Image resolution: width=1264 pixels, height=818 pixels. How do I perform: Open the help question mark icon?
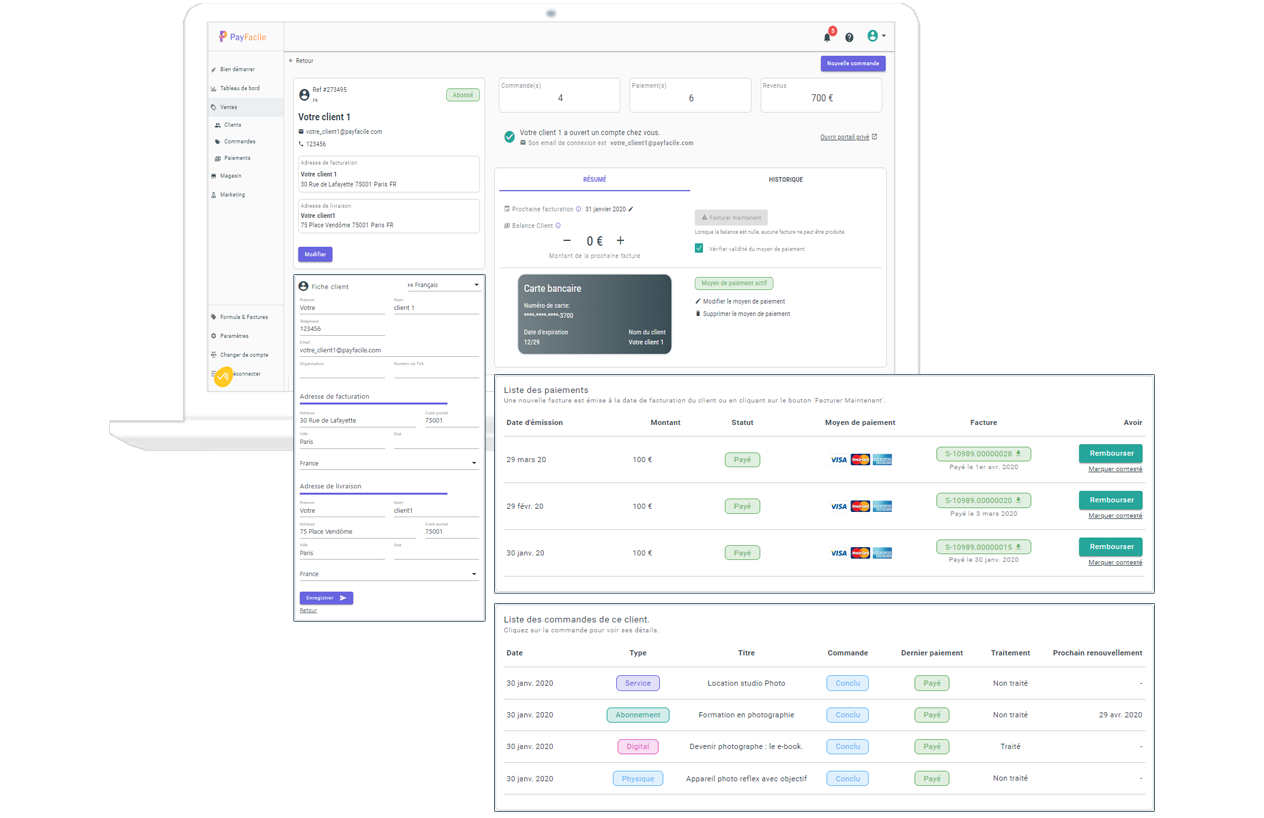[x=849, y=37]
